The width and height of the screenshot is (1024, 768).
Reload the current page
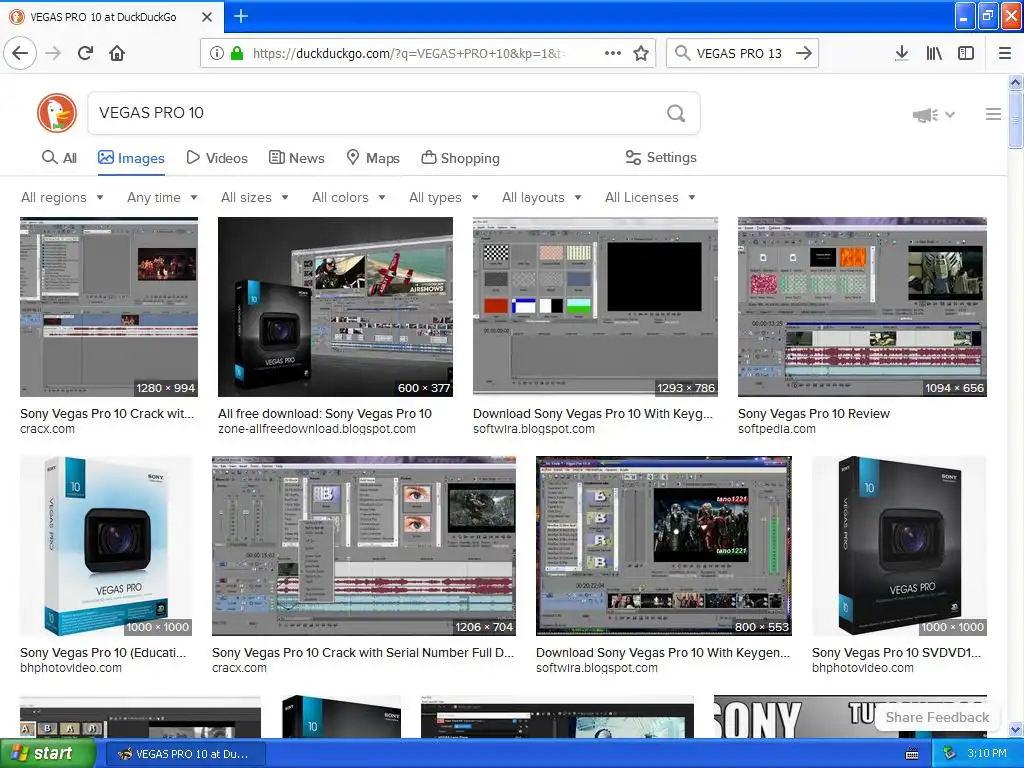click(x=85, y=53)
